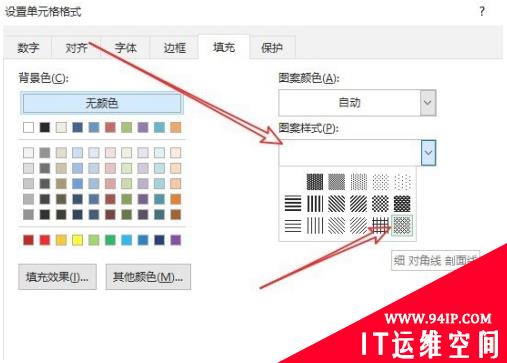Pick the thin diagonal crosshatch pattern
Image resolution: width=507 pixels, height=363 pixels.
pos(402,225)
